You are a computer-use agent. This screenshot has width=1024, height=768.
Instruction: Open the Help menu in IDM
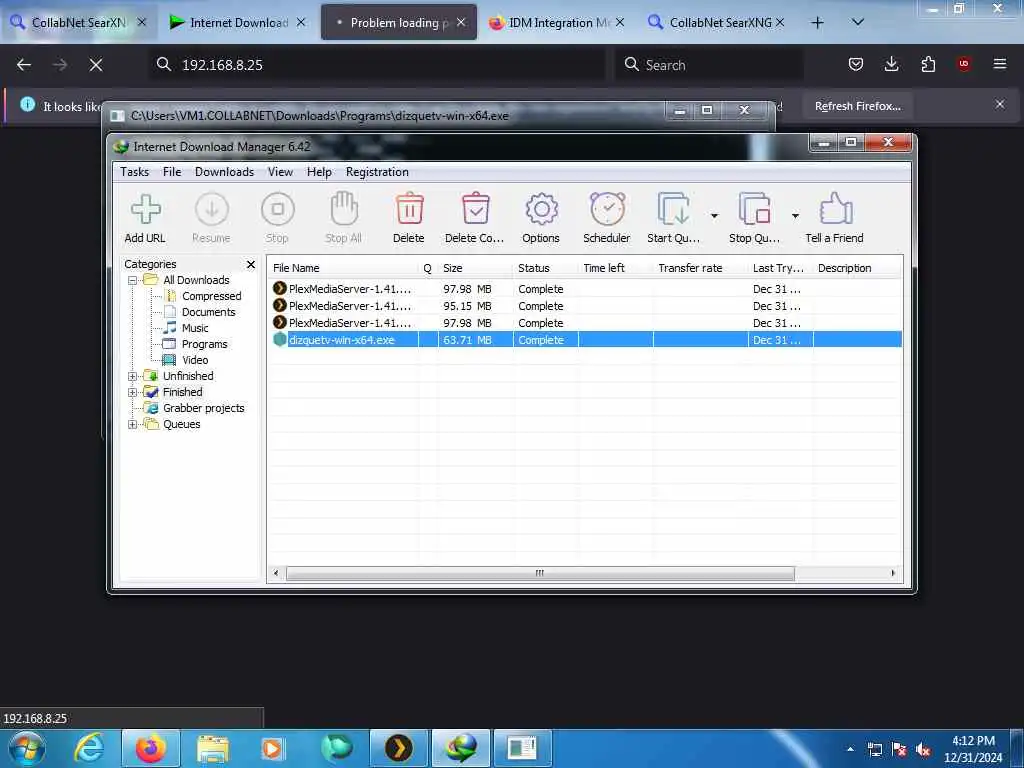coord(319,172)
